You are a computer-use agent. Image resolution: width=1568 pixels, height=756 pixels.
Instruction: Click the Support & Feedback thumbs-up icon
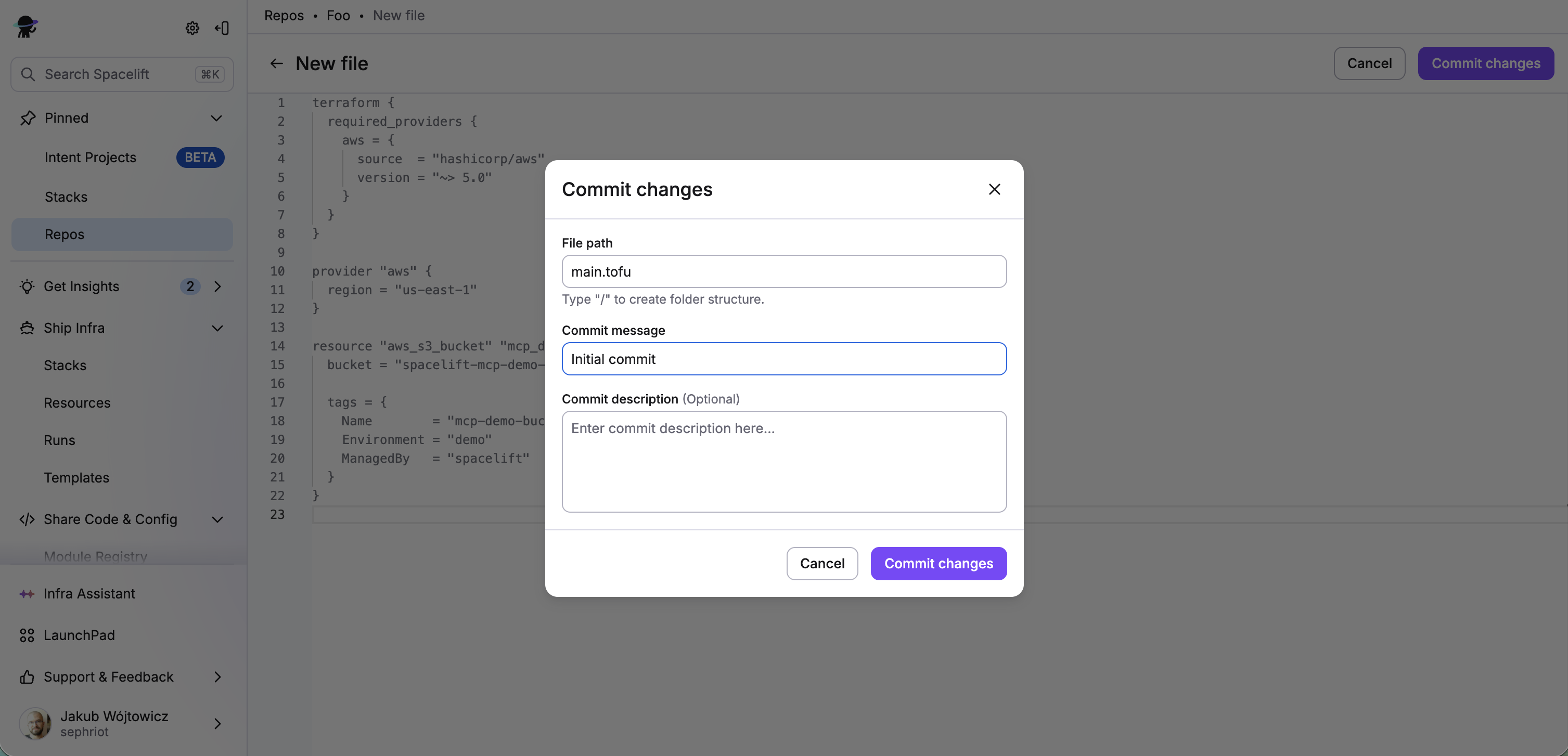[x=27, y=676]
